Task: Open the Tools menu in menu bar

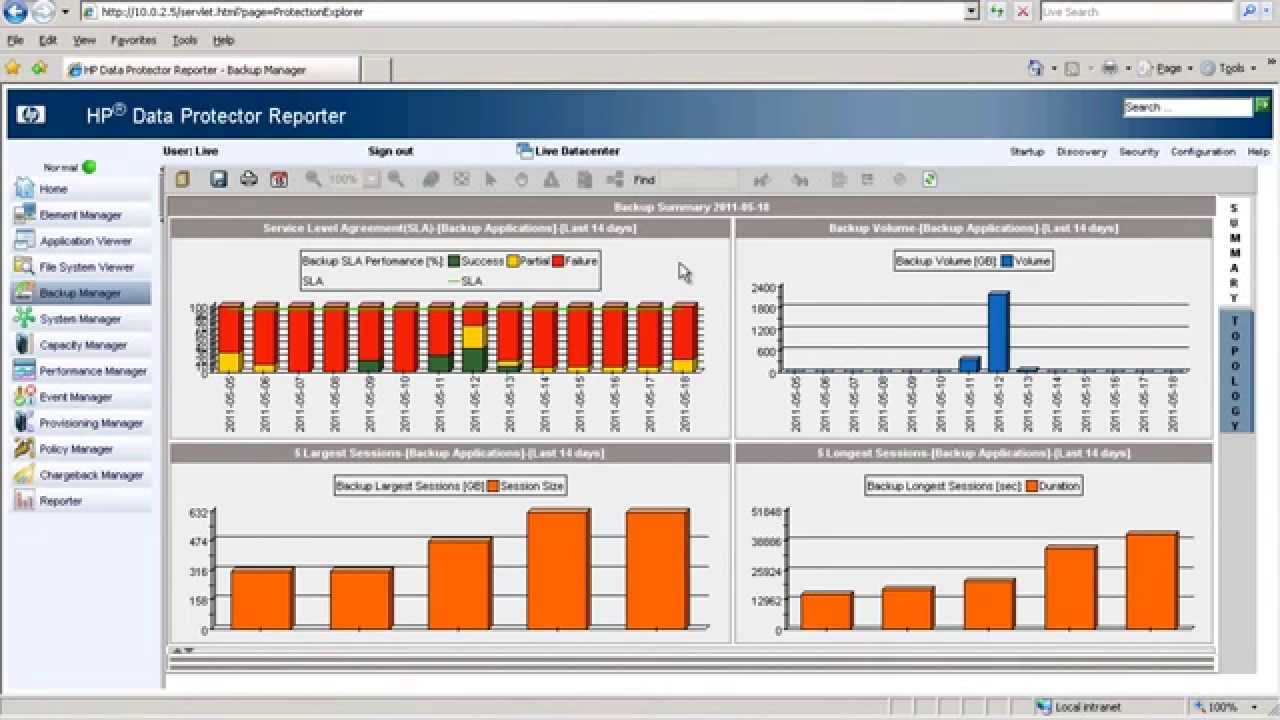Action: coord(184,40)
